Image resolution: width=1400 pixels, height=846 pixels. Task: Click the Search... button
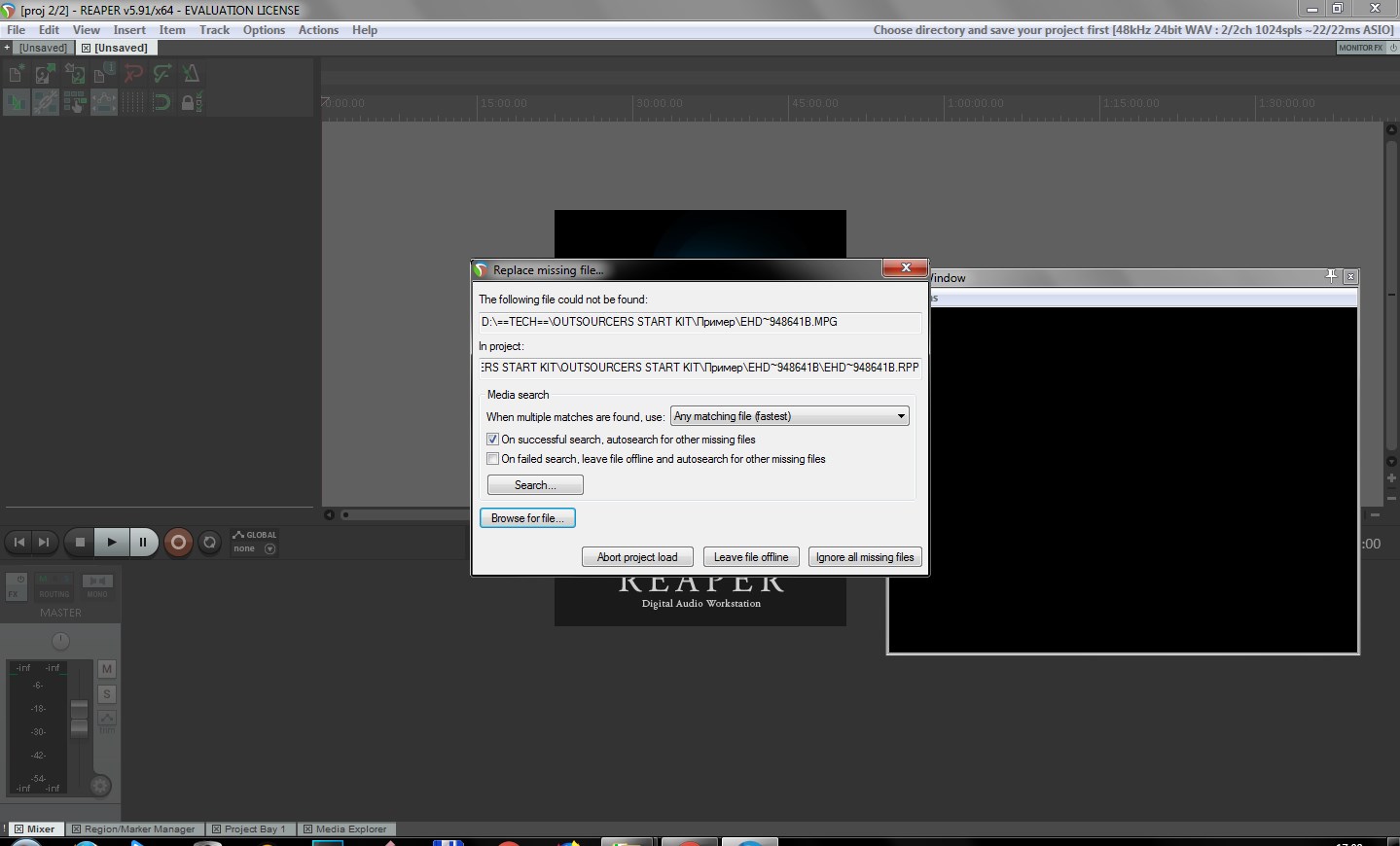click(x=535, y=485)
